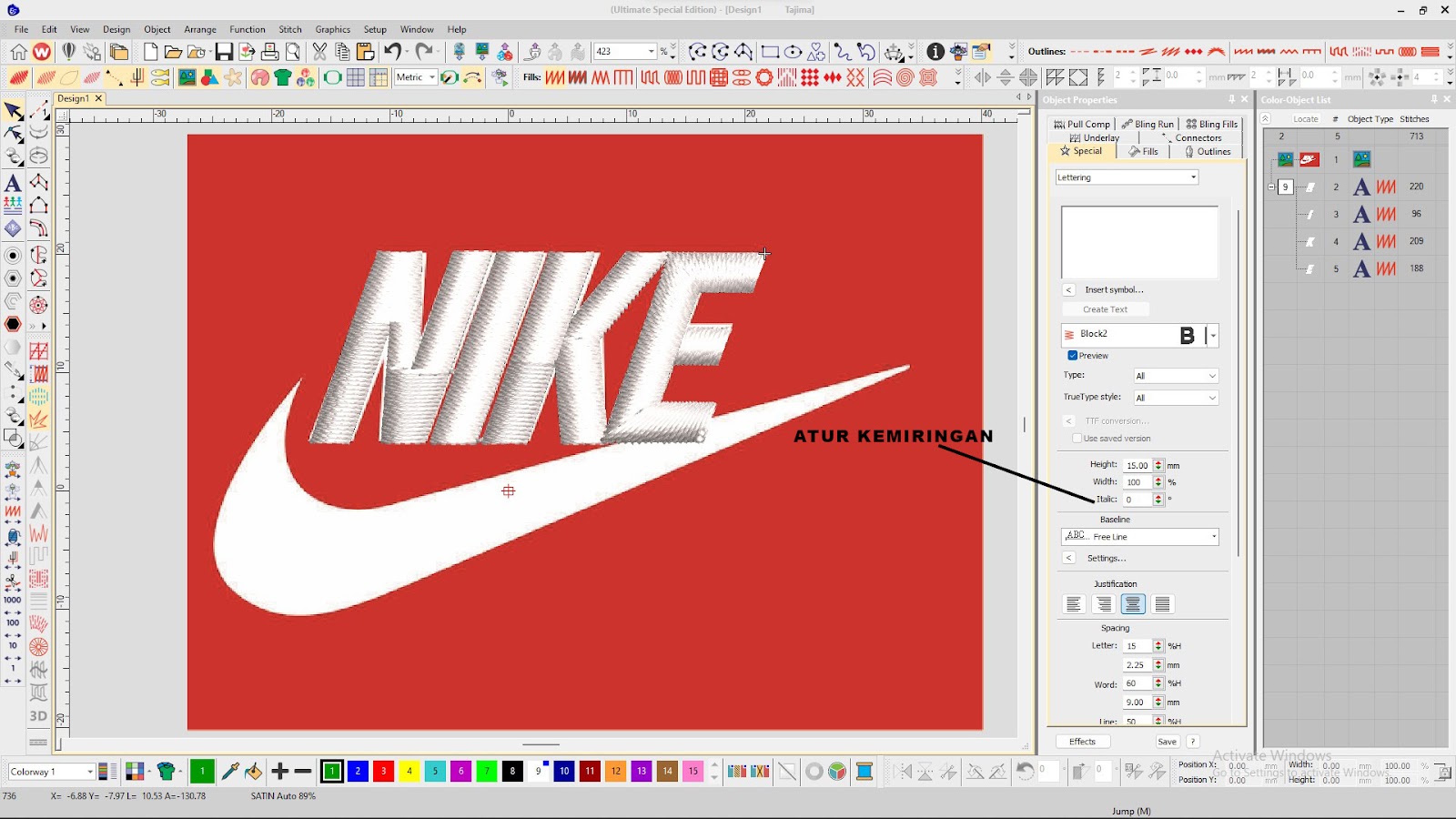1456x819 pixels.
Task: Switch to the Underlay tab
Action: (x=1095, y=138)
